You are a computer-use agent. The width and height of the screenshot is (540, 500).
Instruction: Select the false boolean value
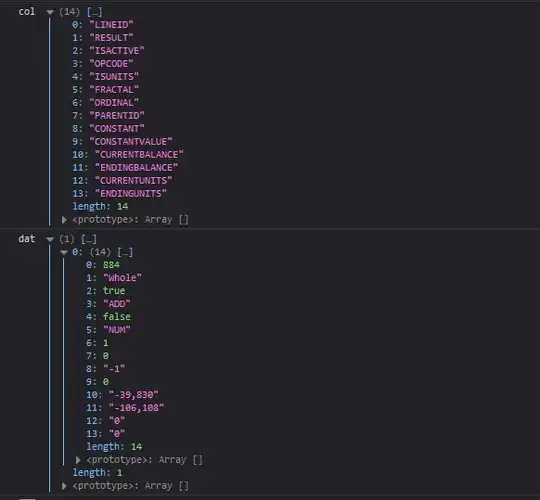pyautogui.click(x=117, y=316)
